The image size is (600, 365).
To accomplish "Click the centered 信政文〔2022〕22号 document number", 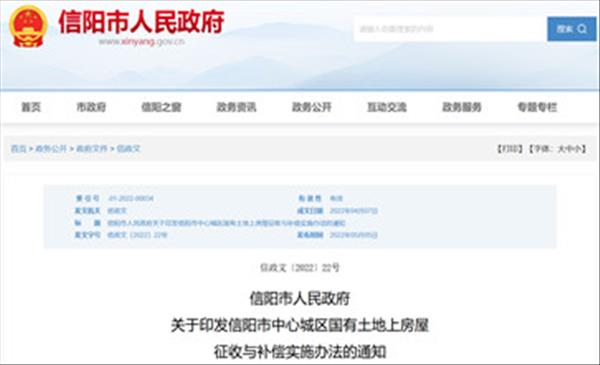I will pyautogui.click(x=300, y=267).
